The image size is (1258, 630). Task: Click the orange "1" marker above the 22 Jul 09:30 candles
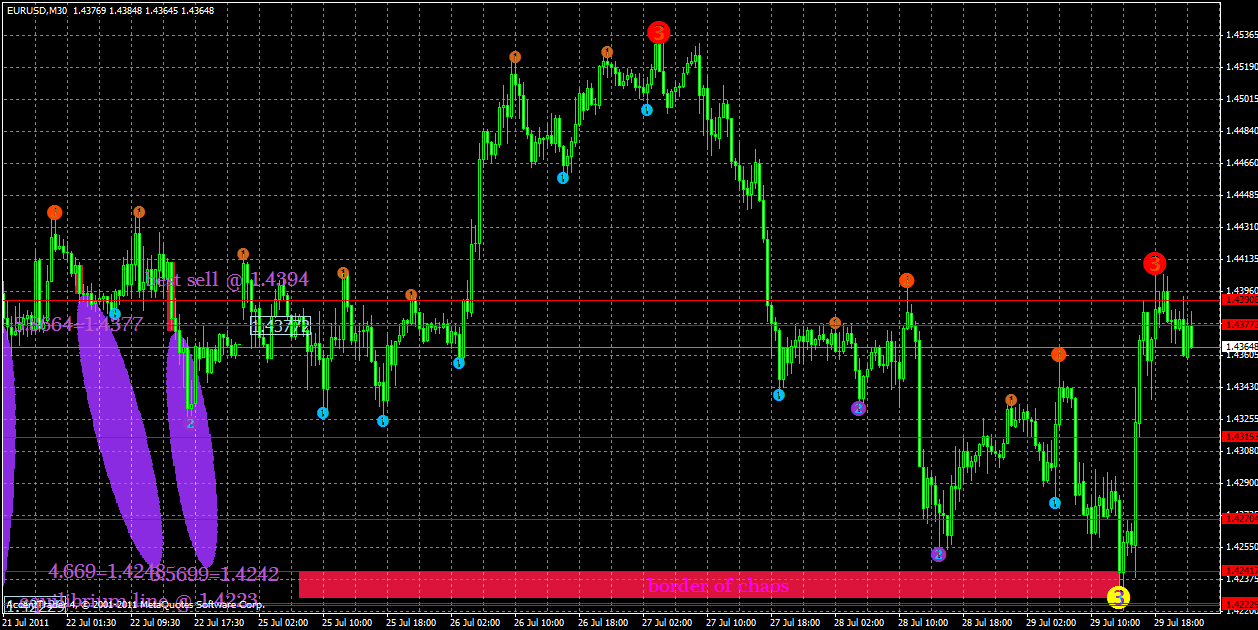tap(139, 211)
